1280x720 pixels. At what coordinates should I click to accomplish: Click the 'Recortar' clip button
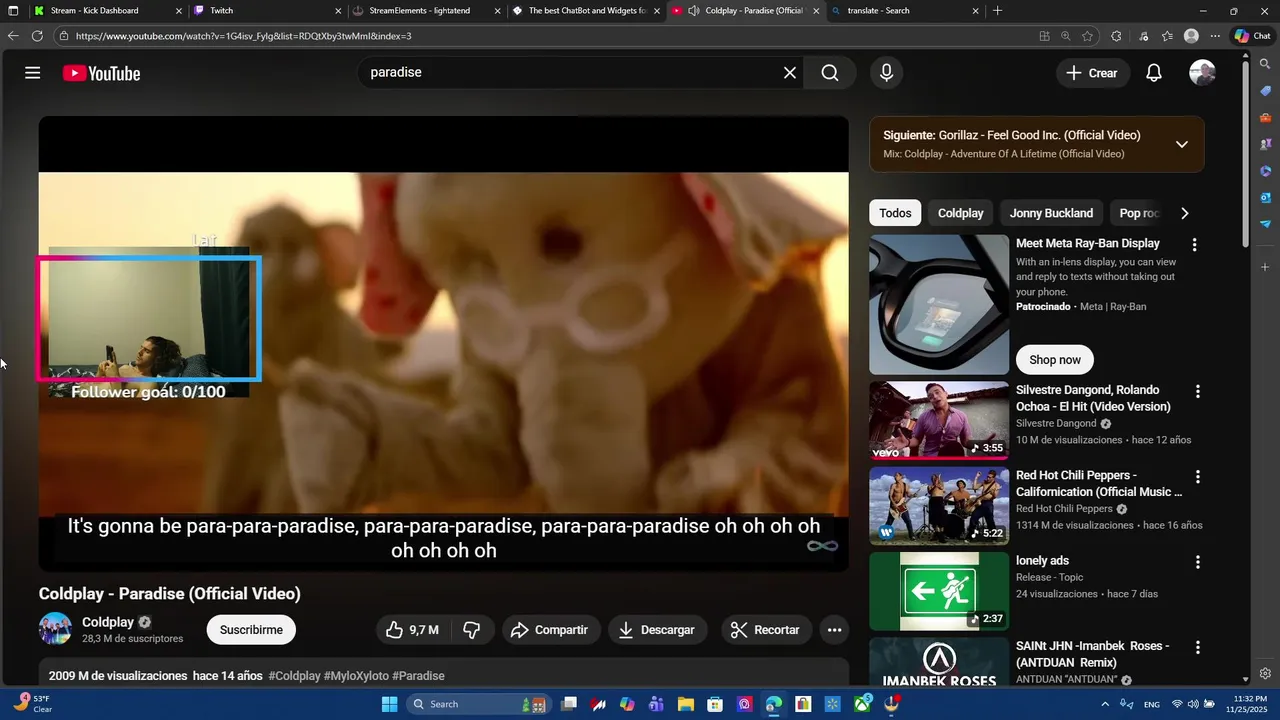point(765,630)
